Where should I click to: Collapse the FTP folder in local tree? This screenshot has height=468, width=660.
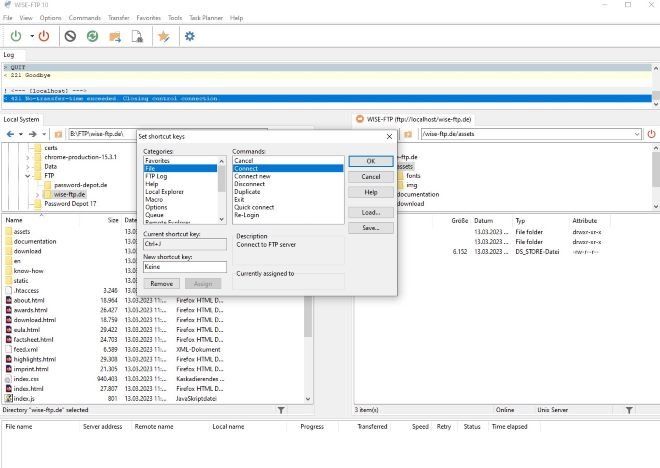point(28,176)
